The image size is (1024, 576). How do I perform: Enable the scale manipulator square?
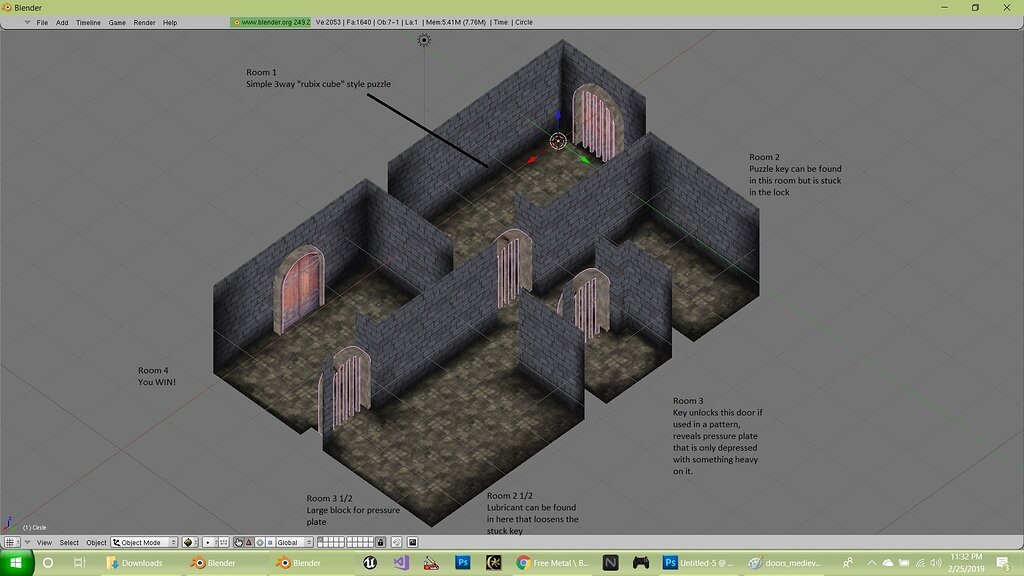tap(270, 542)
